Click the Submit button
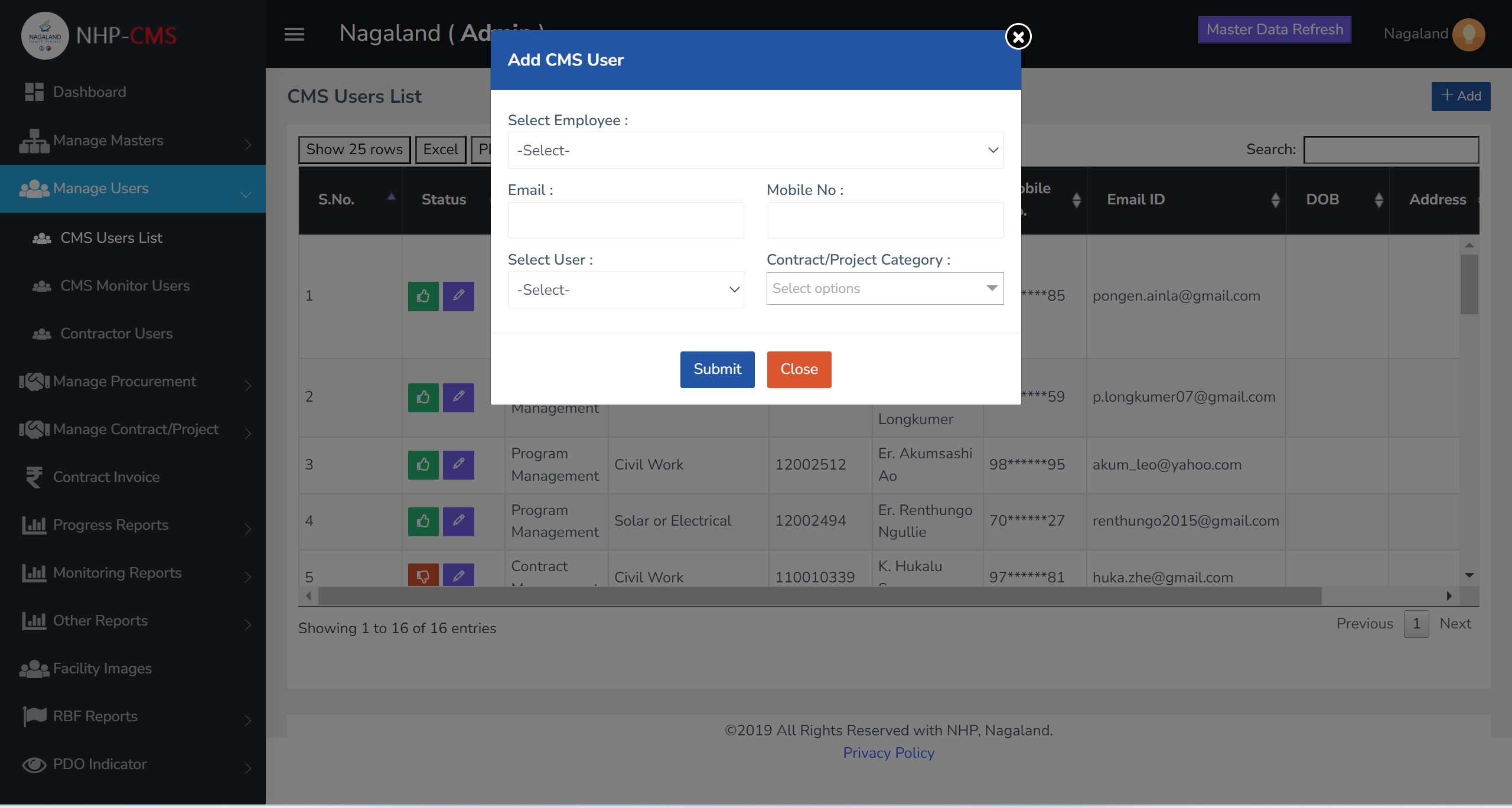This screenshot has width=1512, height=808. 717,369
